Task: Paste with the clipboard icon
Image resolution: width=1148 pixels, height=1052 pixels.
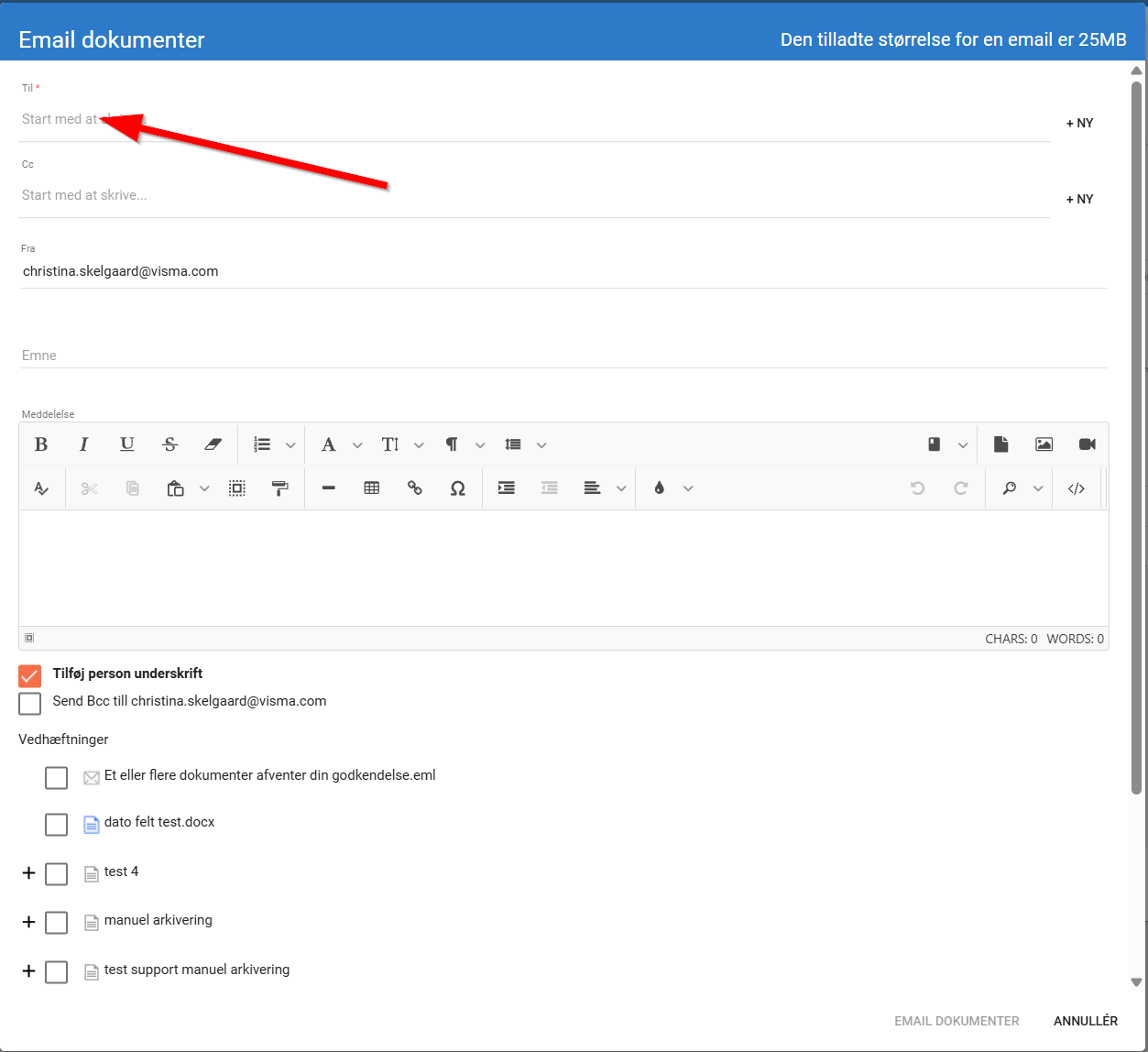Action: click(x=176, y=488)
